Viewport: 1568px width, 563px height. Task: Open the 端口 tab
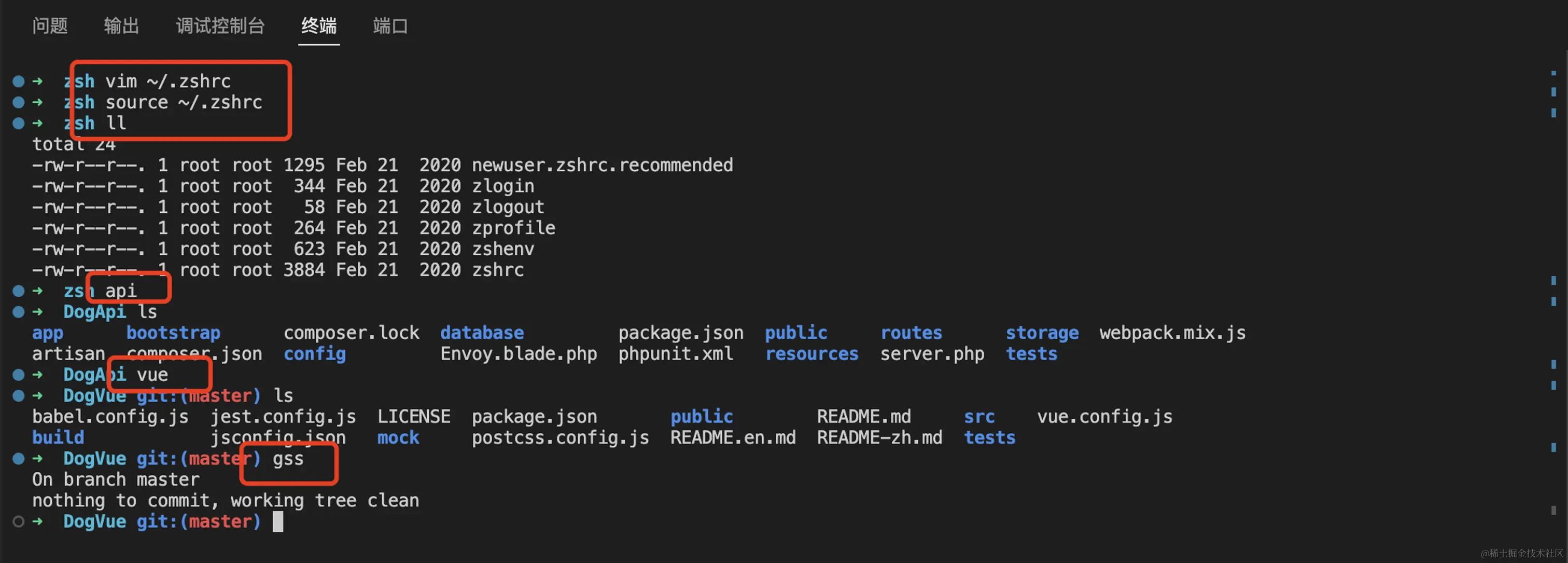point(390,26)
